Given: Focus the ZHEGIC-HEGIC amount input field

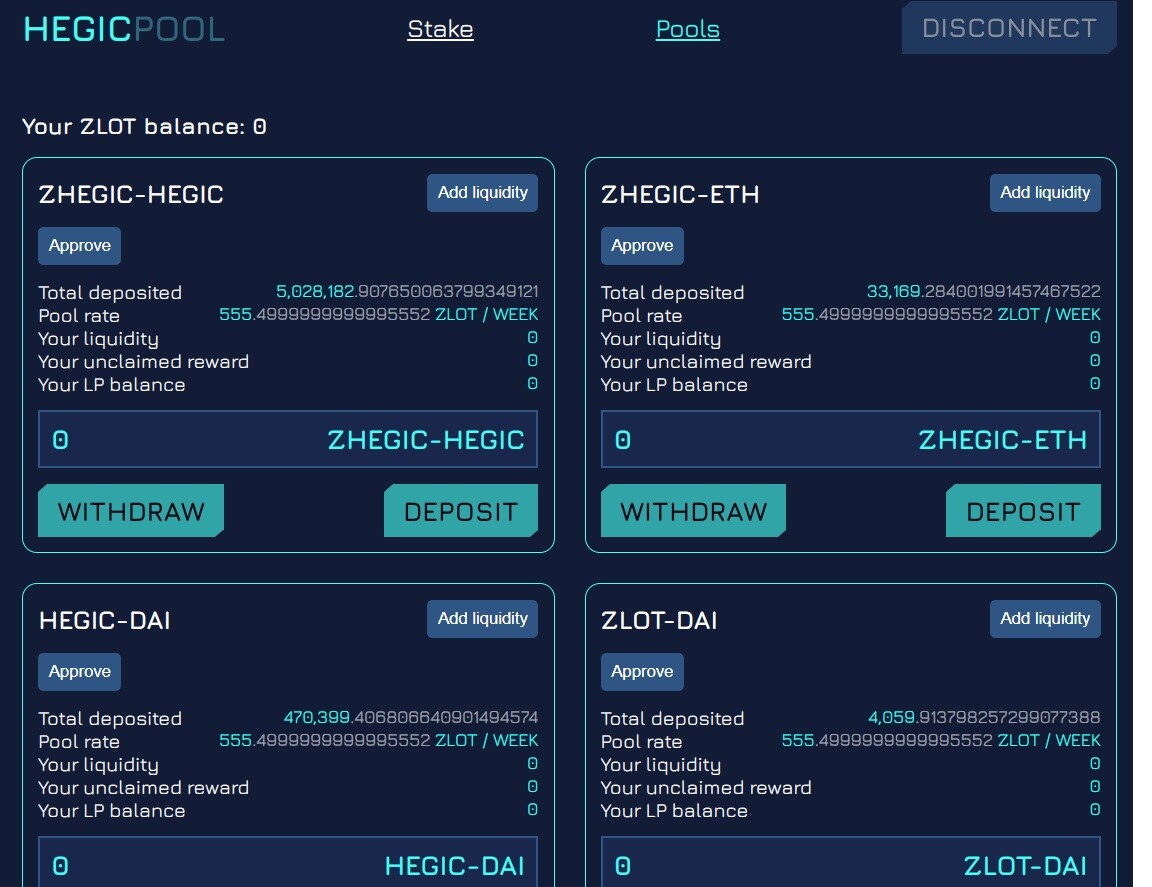Looking at the screenshot, I should pos(288,439).
